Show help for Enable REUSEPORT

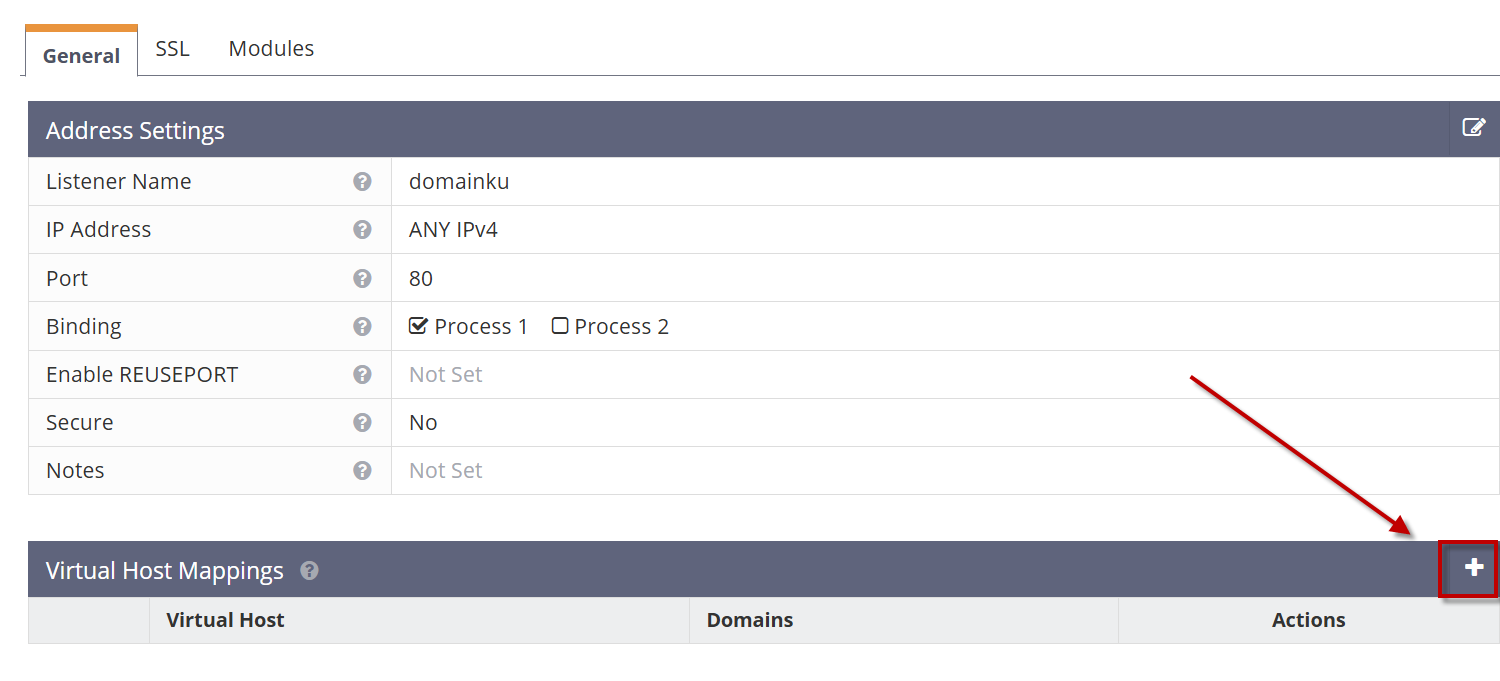click(362, 375)
